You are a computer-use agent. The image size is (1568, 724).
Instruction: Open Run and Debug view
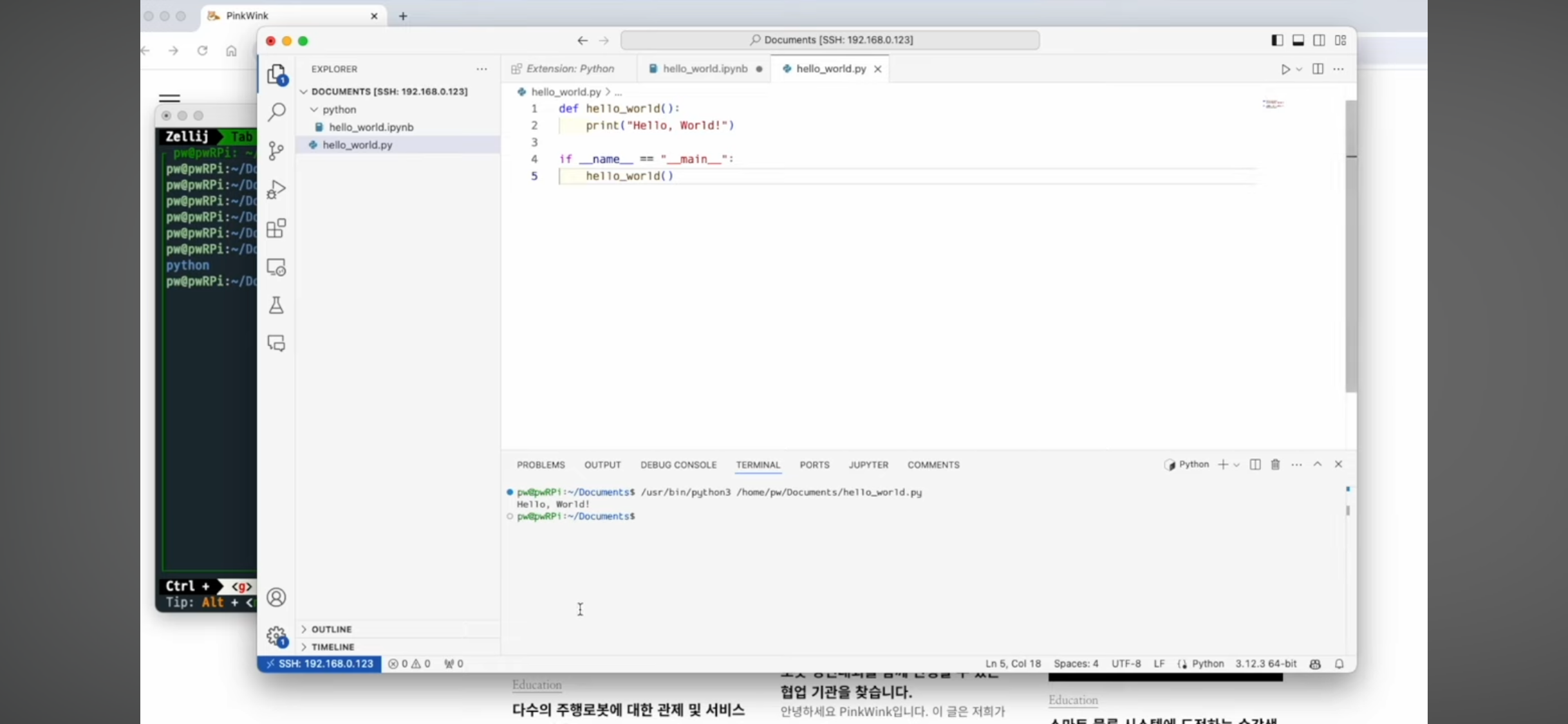[x=276, y=189]
